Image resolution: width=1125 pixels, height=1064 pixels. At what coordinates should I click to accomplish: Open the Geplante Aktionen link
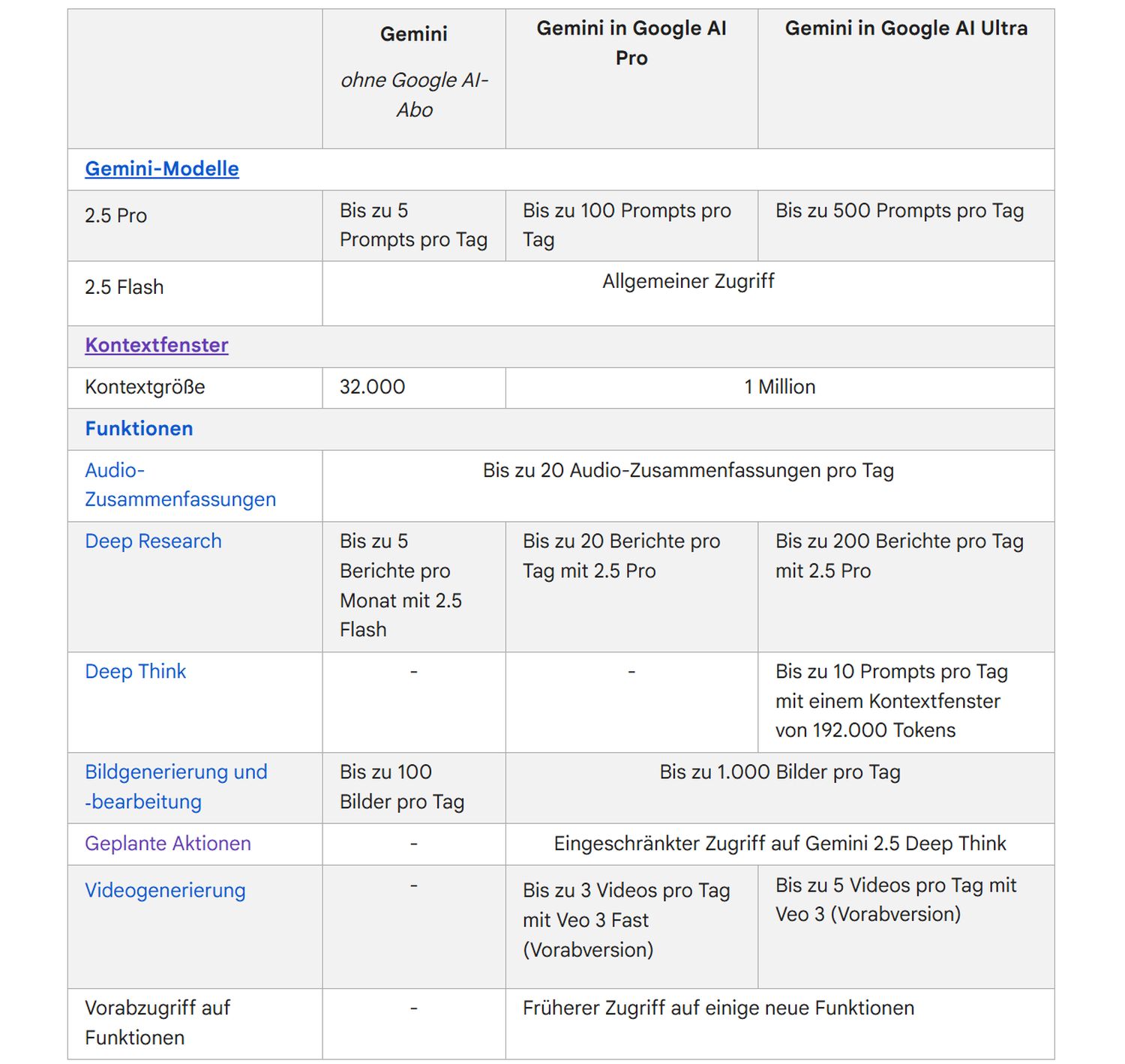coord(167,844)
